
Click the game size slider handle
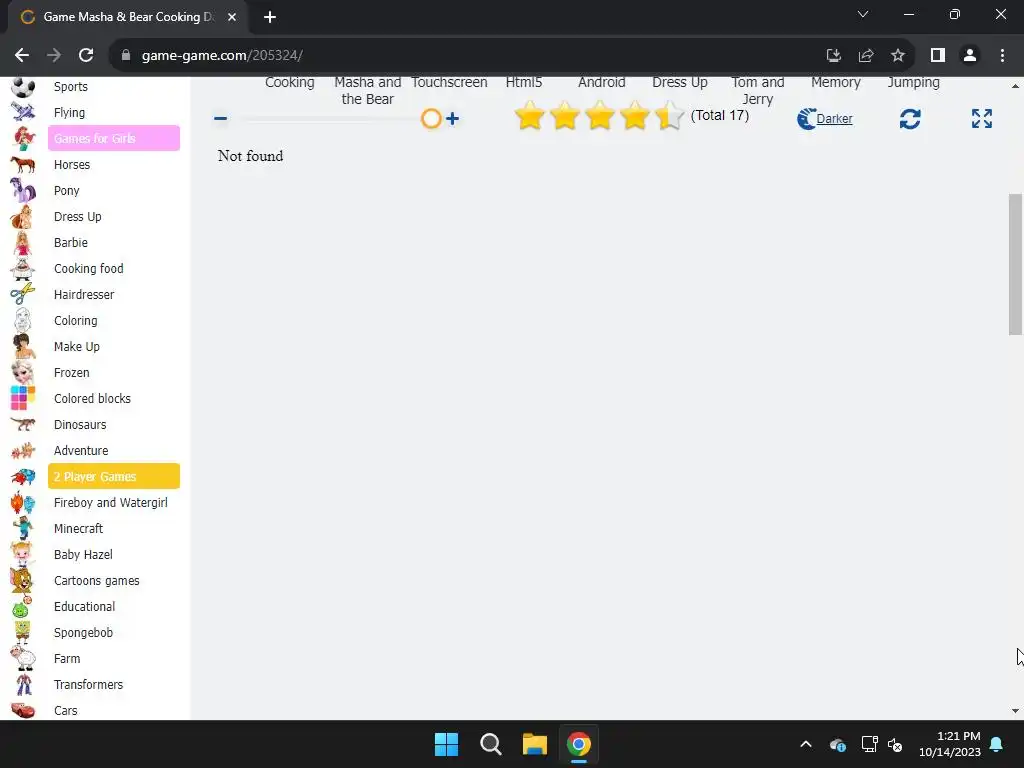click(431, 119)
